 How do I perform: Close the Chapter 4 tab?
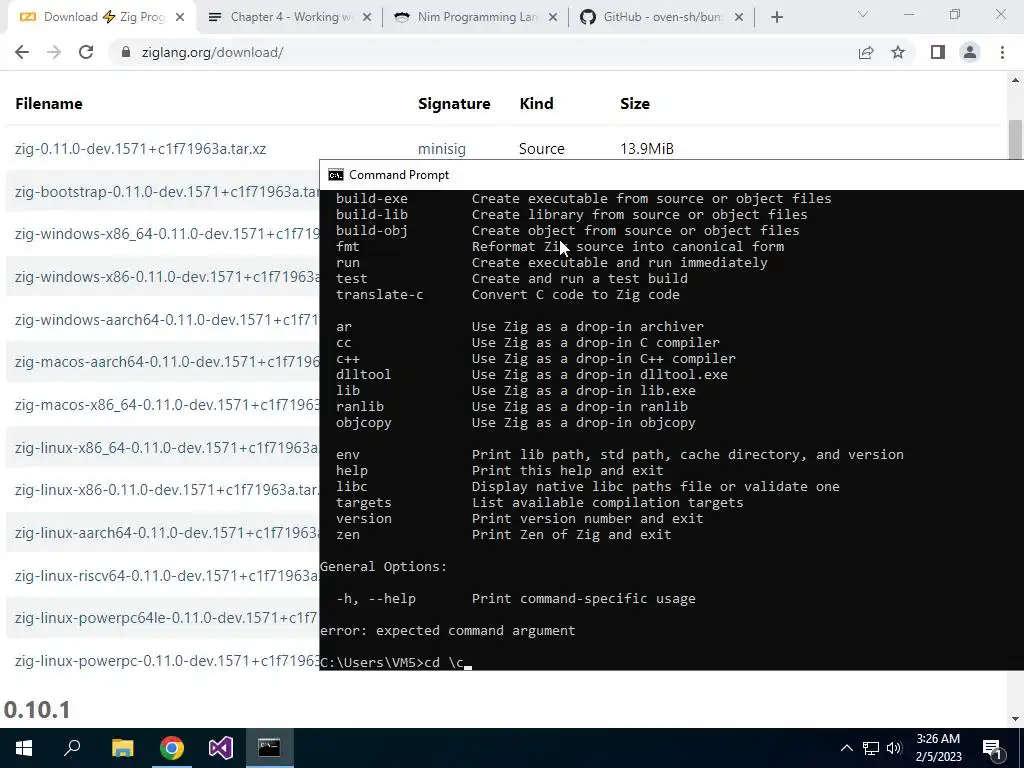point(367,18)
